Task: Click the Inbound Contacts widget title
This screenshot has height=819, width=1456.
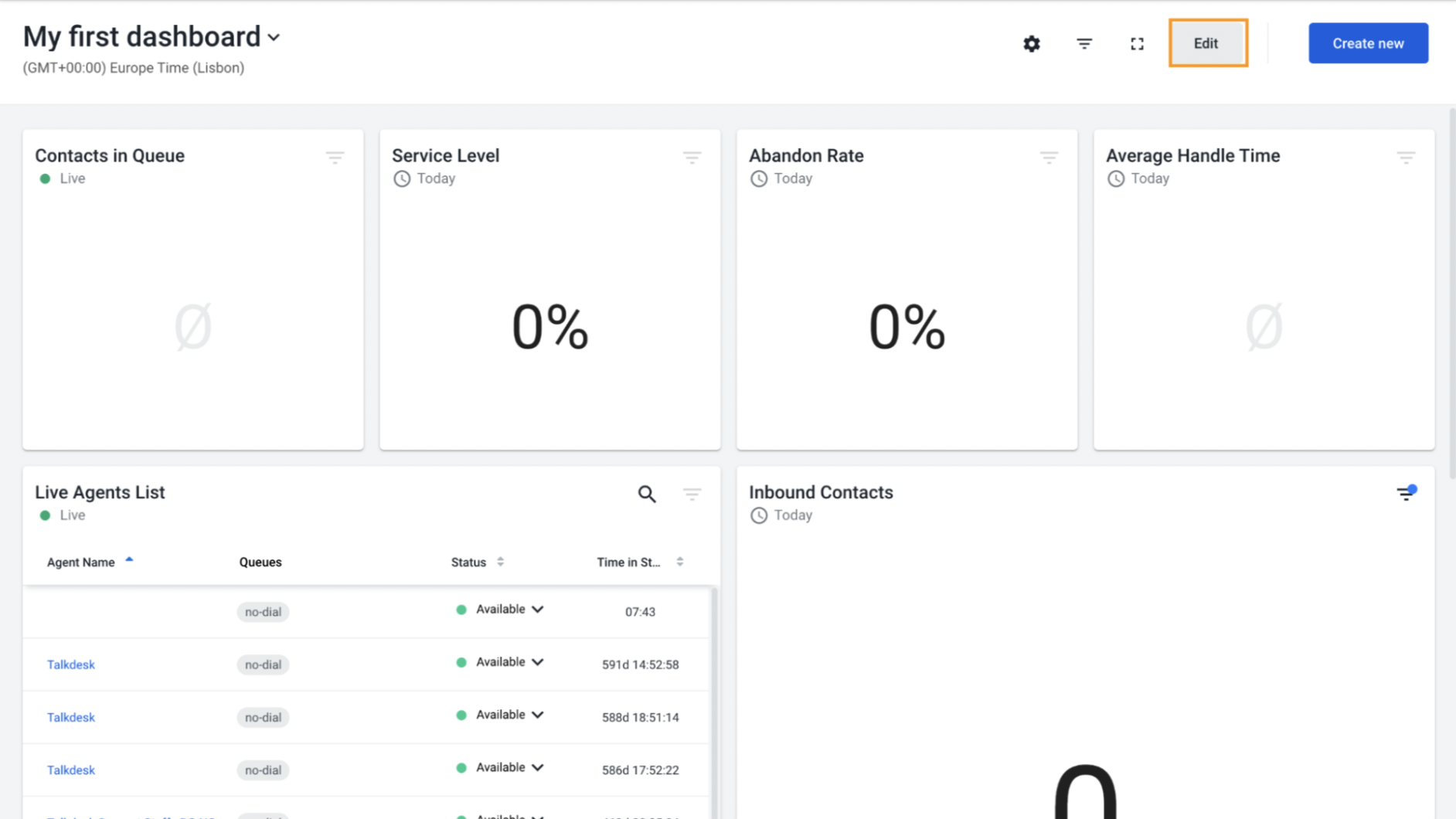Action: (x=821, y=492)
